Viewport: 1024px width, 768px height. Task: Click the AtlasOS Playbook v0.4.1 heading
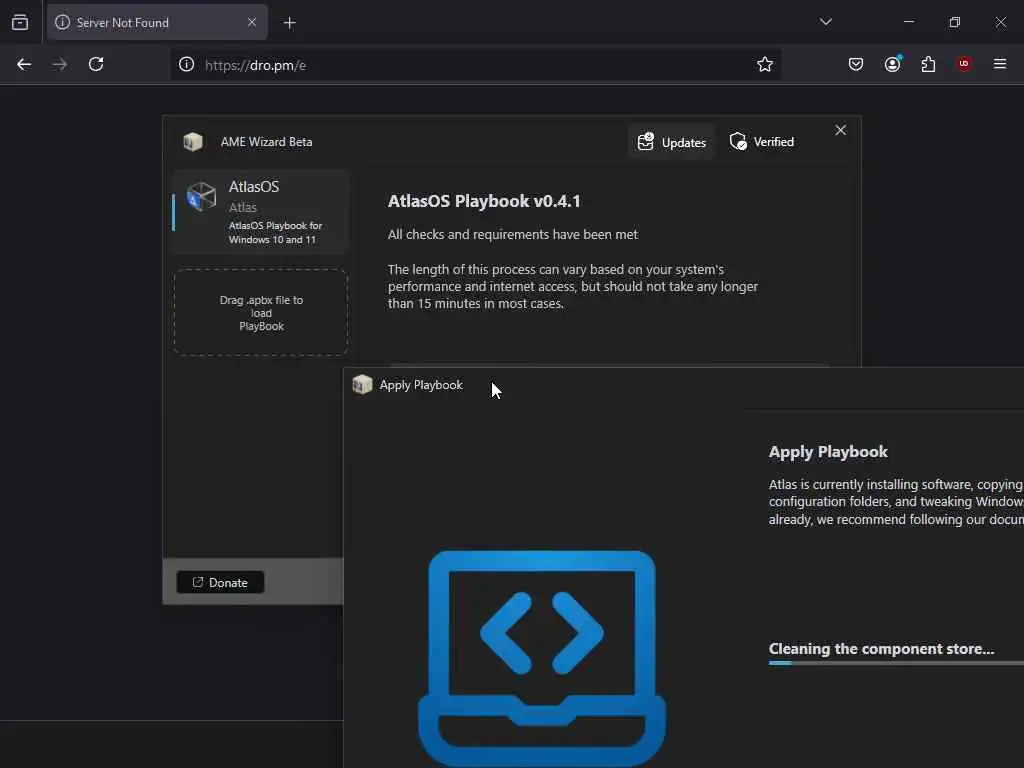pyautogui.click(x=484, y=201)
